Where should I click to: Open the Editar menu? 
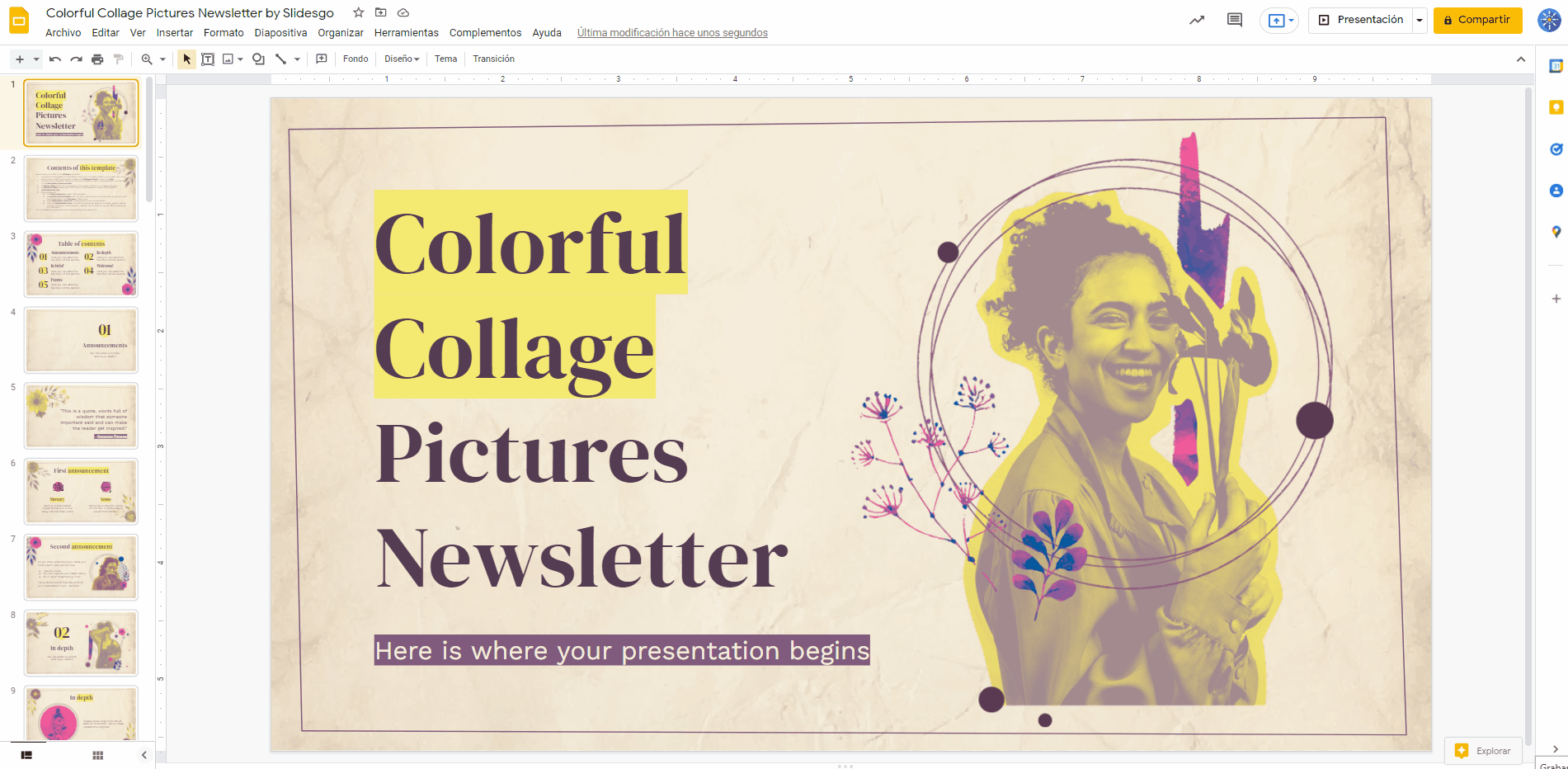pos(106,33)
